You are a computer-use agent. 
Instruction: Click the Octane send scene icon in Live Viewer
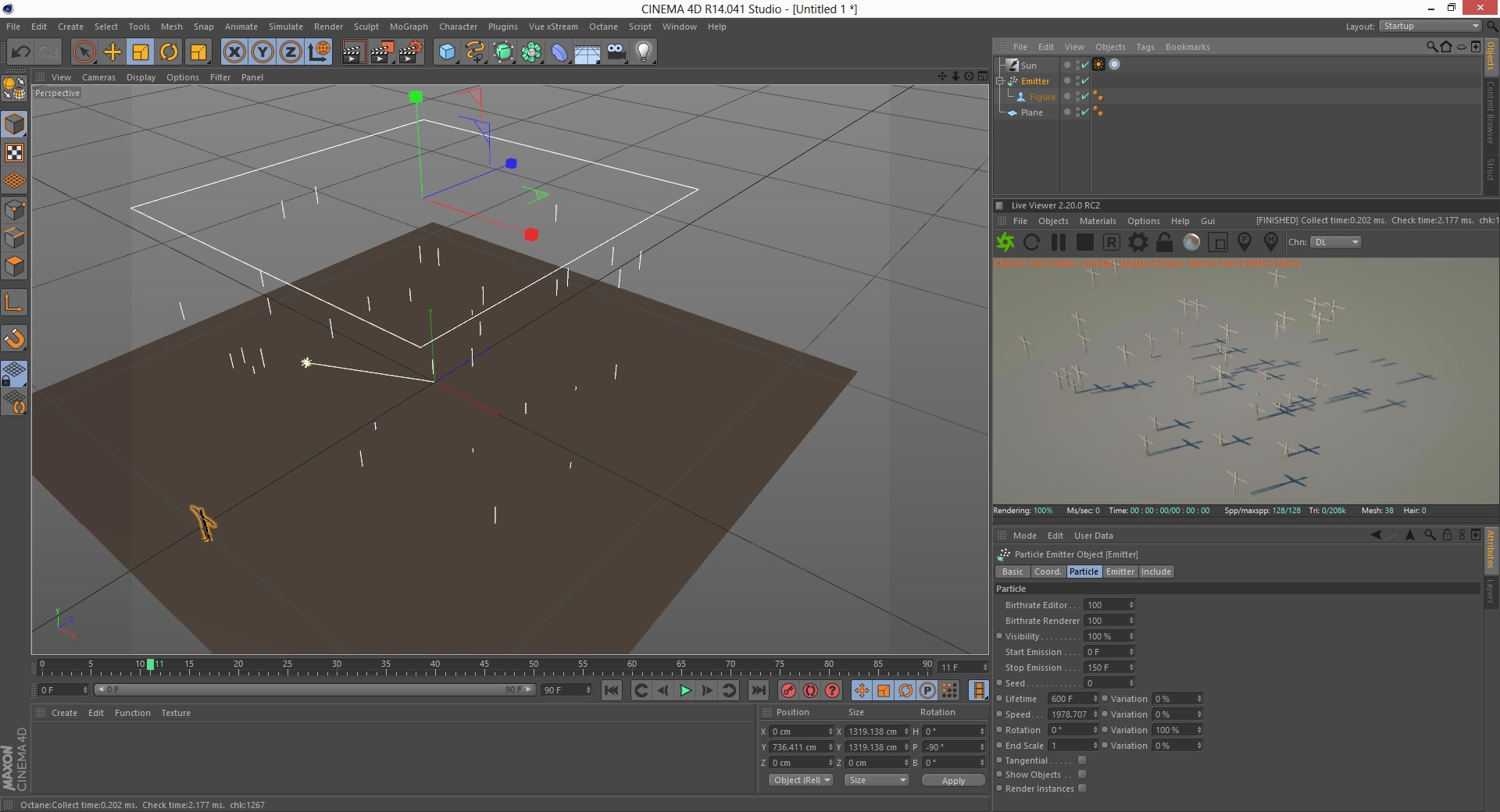pos(1005,242)
